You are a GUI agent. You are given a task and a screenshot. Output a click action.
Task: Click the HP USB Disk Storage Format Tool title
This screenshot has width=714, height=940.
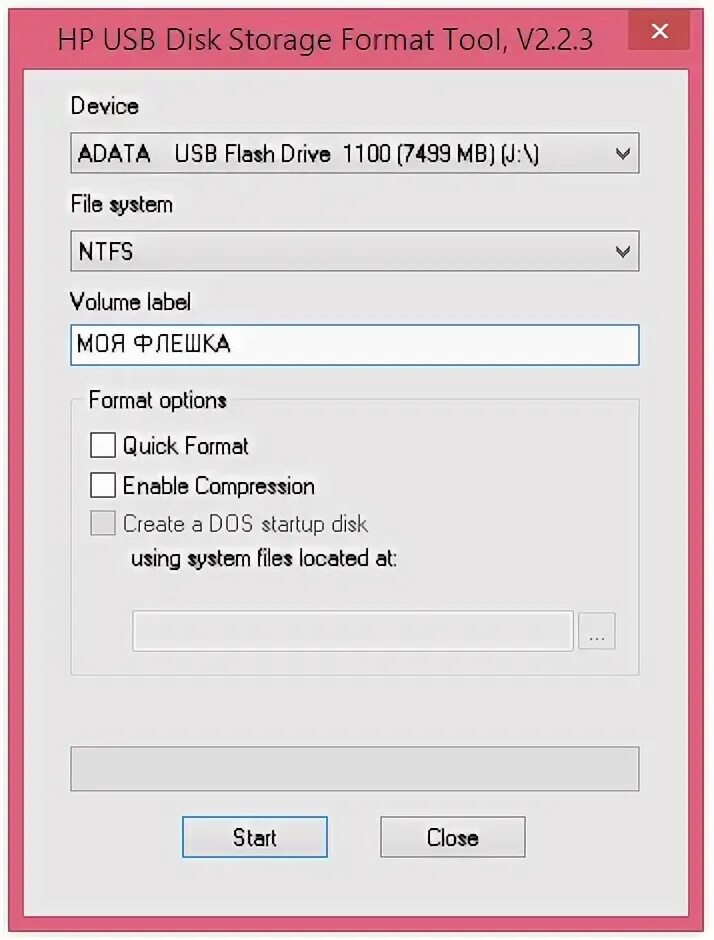click(326, 40)
